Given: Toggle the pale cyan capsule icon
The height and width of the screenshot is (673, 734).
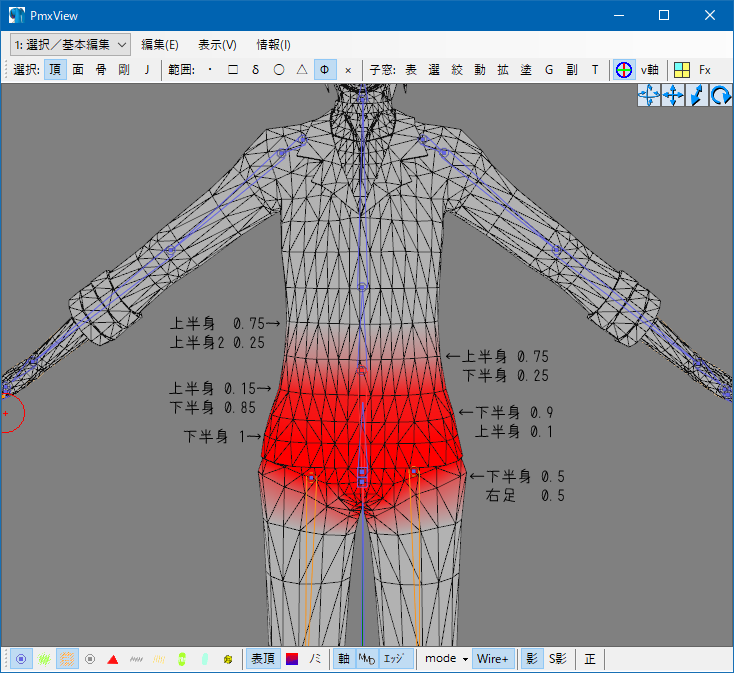Looking at the screenshot, I should (205, 659).
